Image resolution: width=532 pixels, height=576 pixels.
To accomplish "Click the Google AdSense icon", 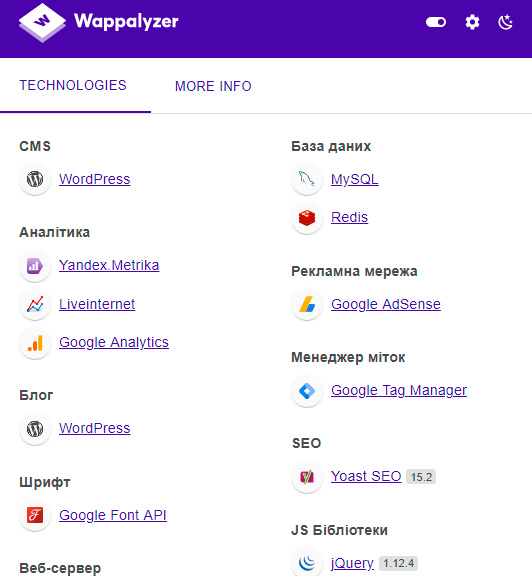I will click(x=307, y=304).
